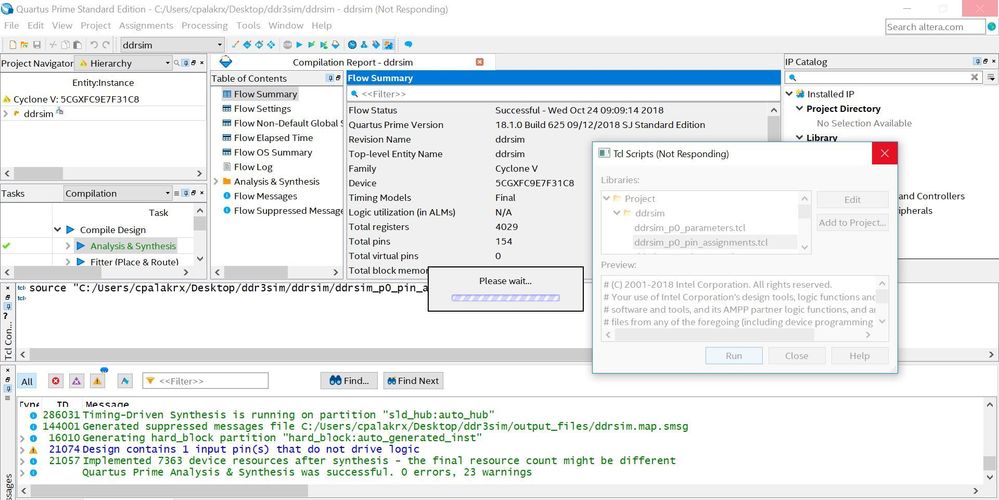Click the Messages filter input field
Viewport: 999px width, 500px height.
tap(212, 381)
